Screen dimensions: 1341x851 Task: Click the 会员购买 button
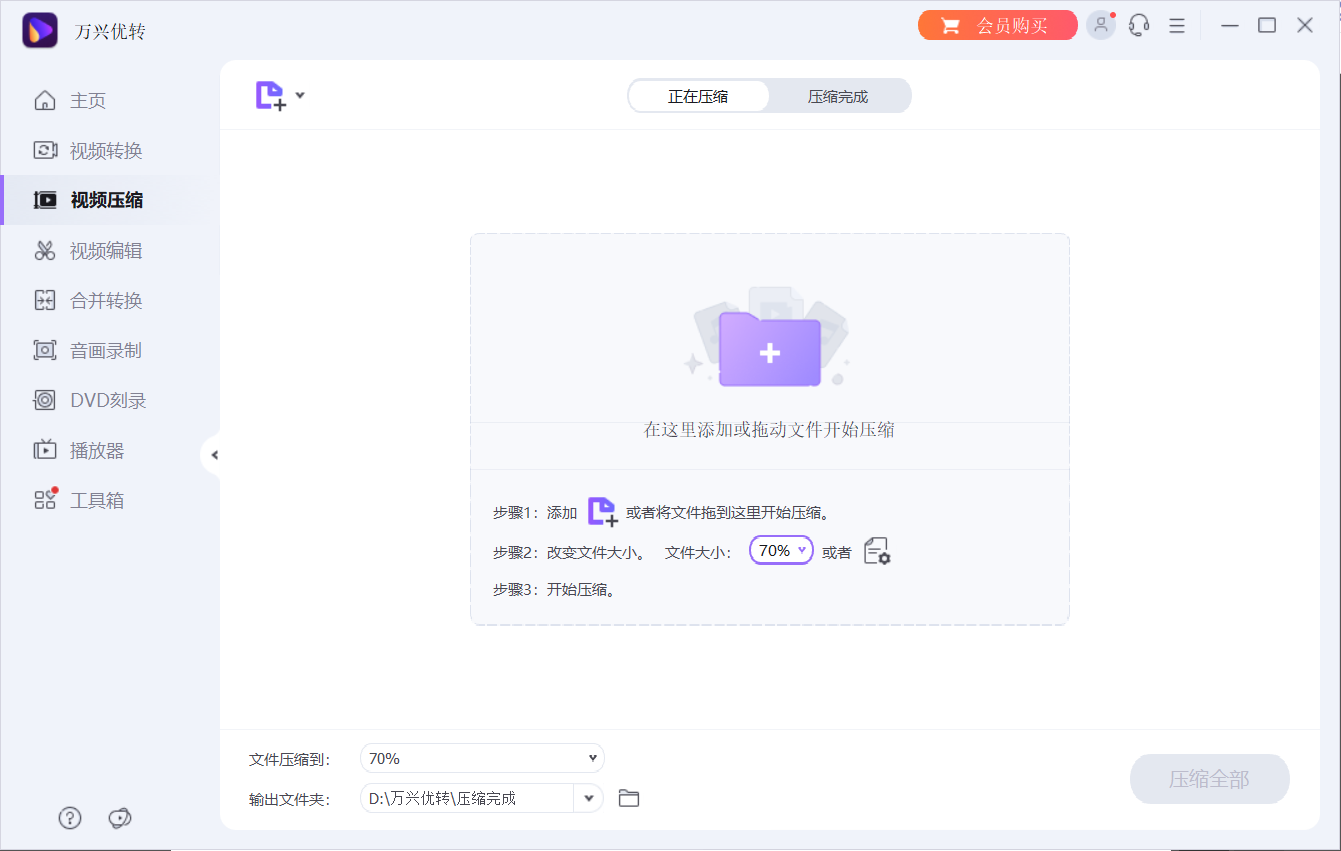(997, 26)
